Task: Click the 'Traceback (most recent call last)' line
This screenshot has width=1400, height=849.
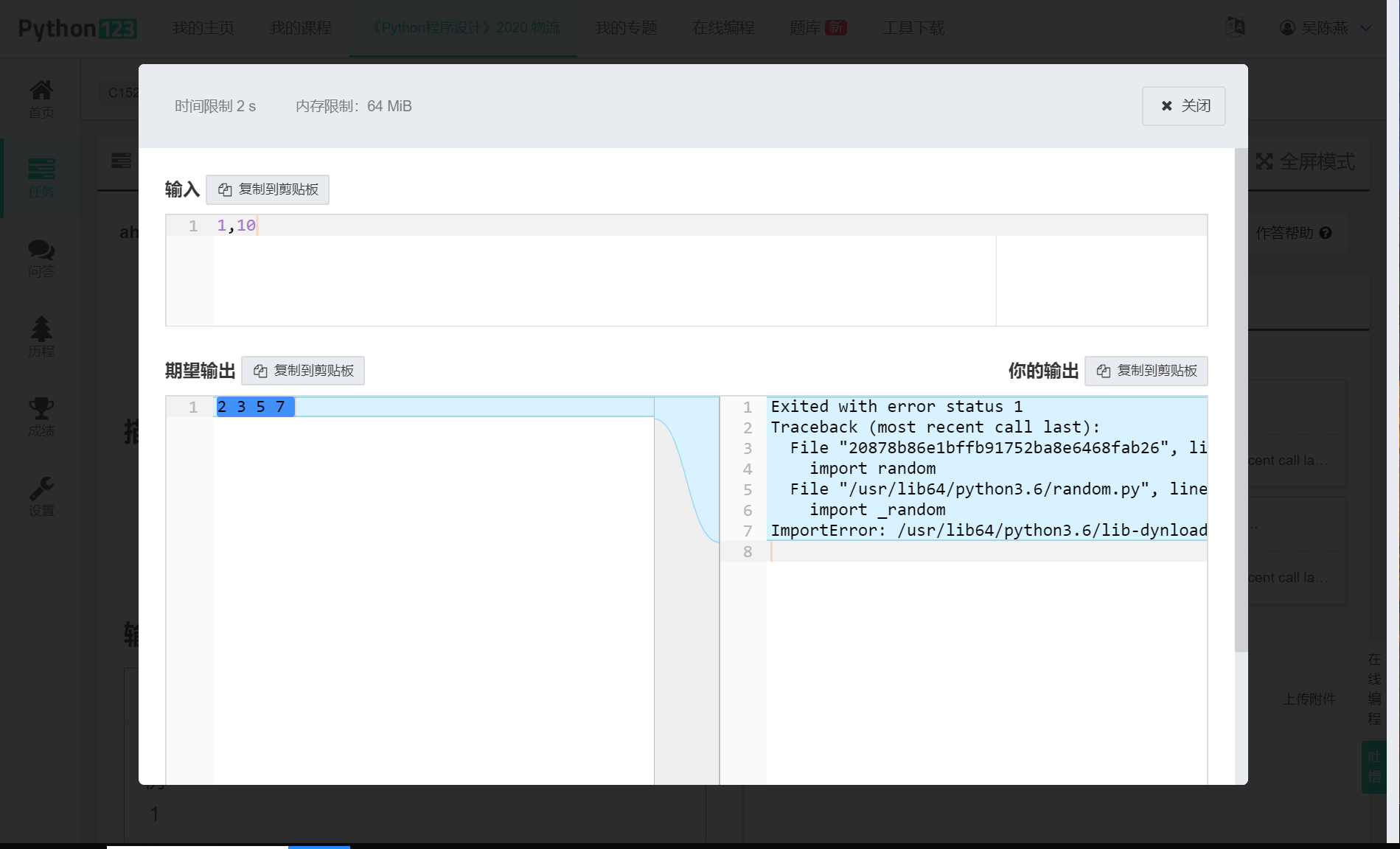Action: (x=935, y=427)
